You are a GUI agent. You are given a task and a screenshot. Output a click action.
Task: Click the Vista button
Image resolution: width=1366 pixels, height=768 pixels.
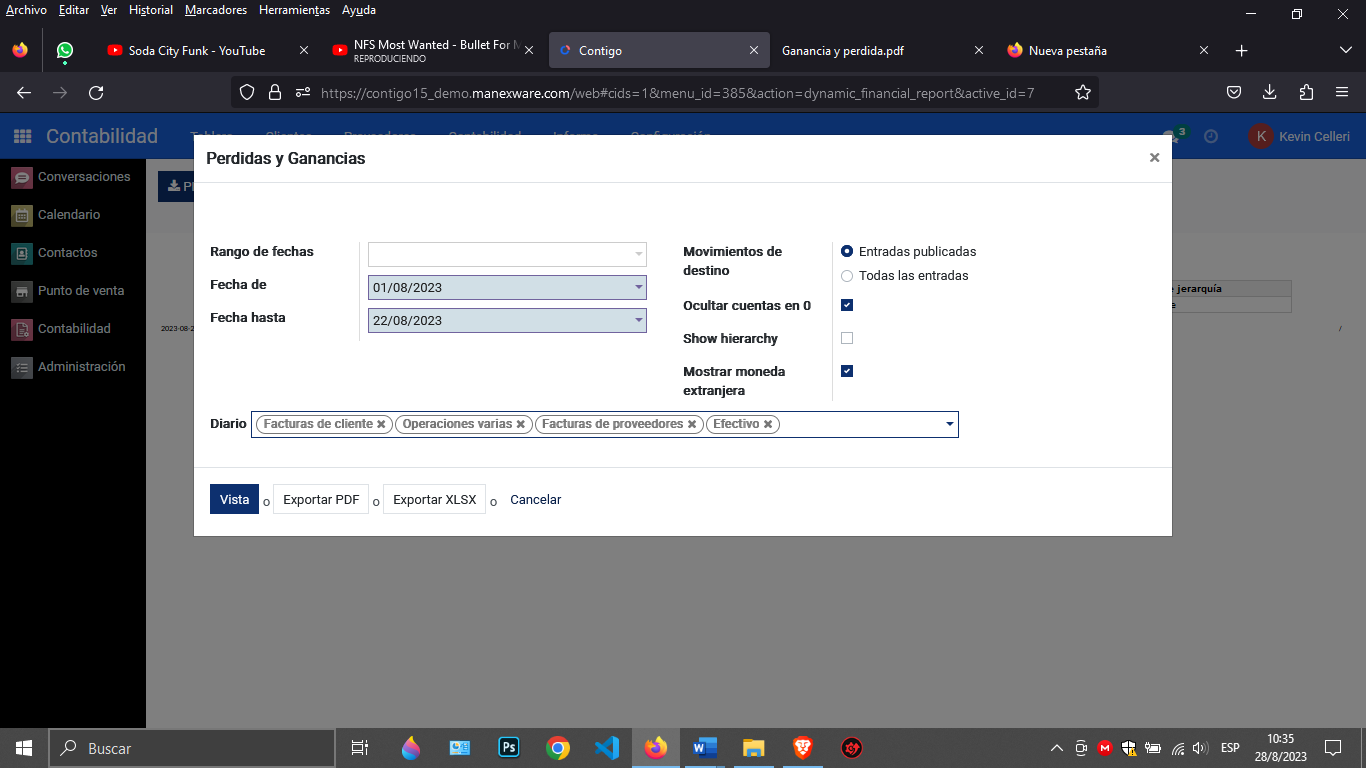tap(234, 499)
